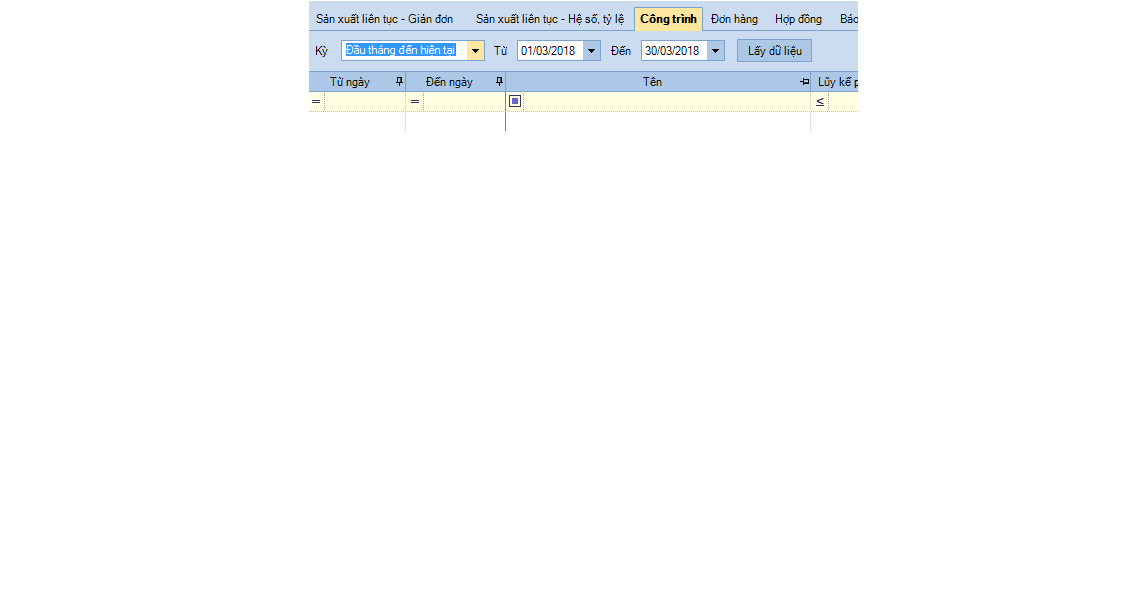The height and width of the screenshot is (614, 1138).
Task: Open the Hợp đồng tab
Action: click(798, 19)
